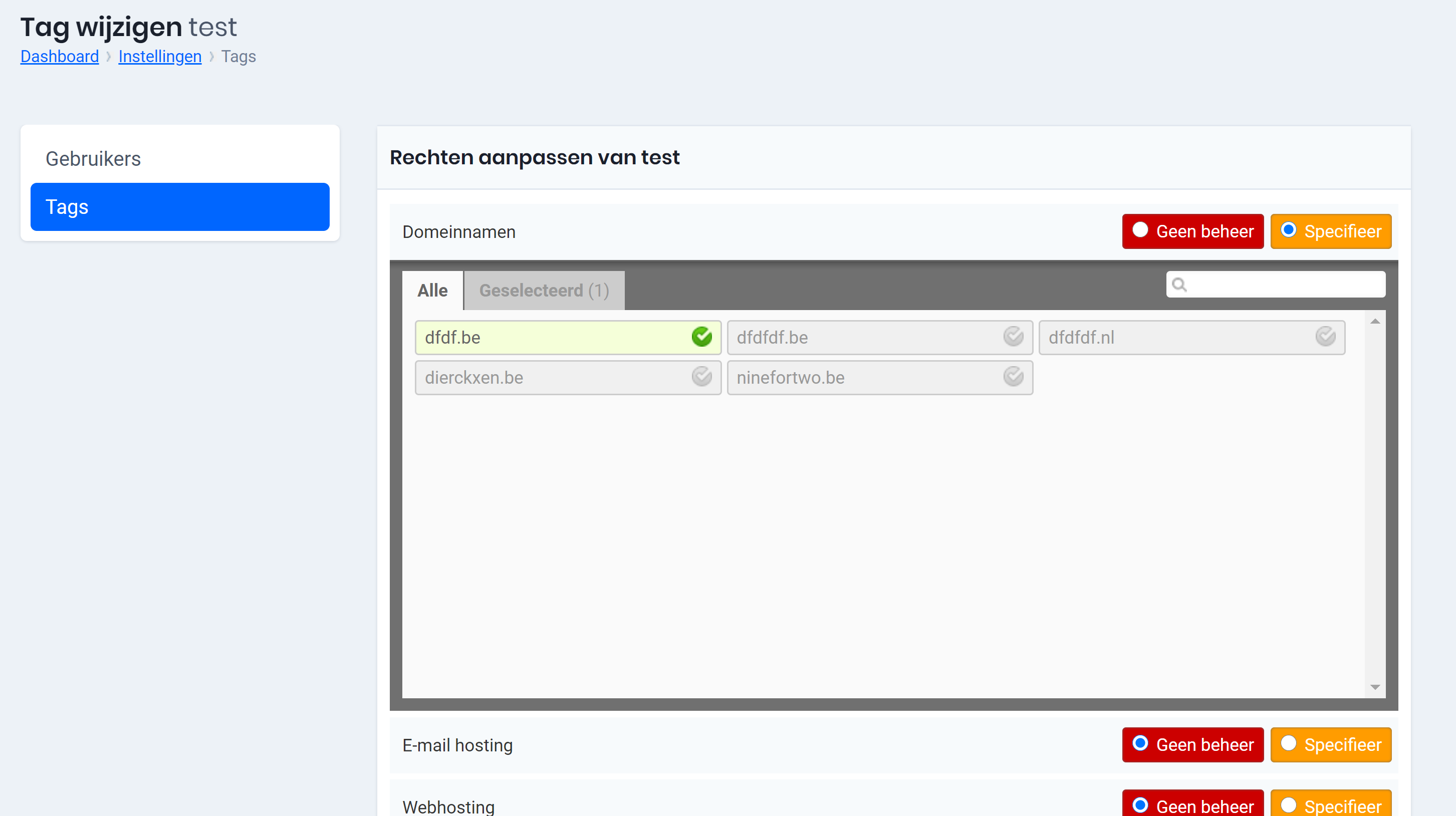
Task: Select Geen beheer radio for Domeinnamen
Action: tap(1140, 230)
